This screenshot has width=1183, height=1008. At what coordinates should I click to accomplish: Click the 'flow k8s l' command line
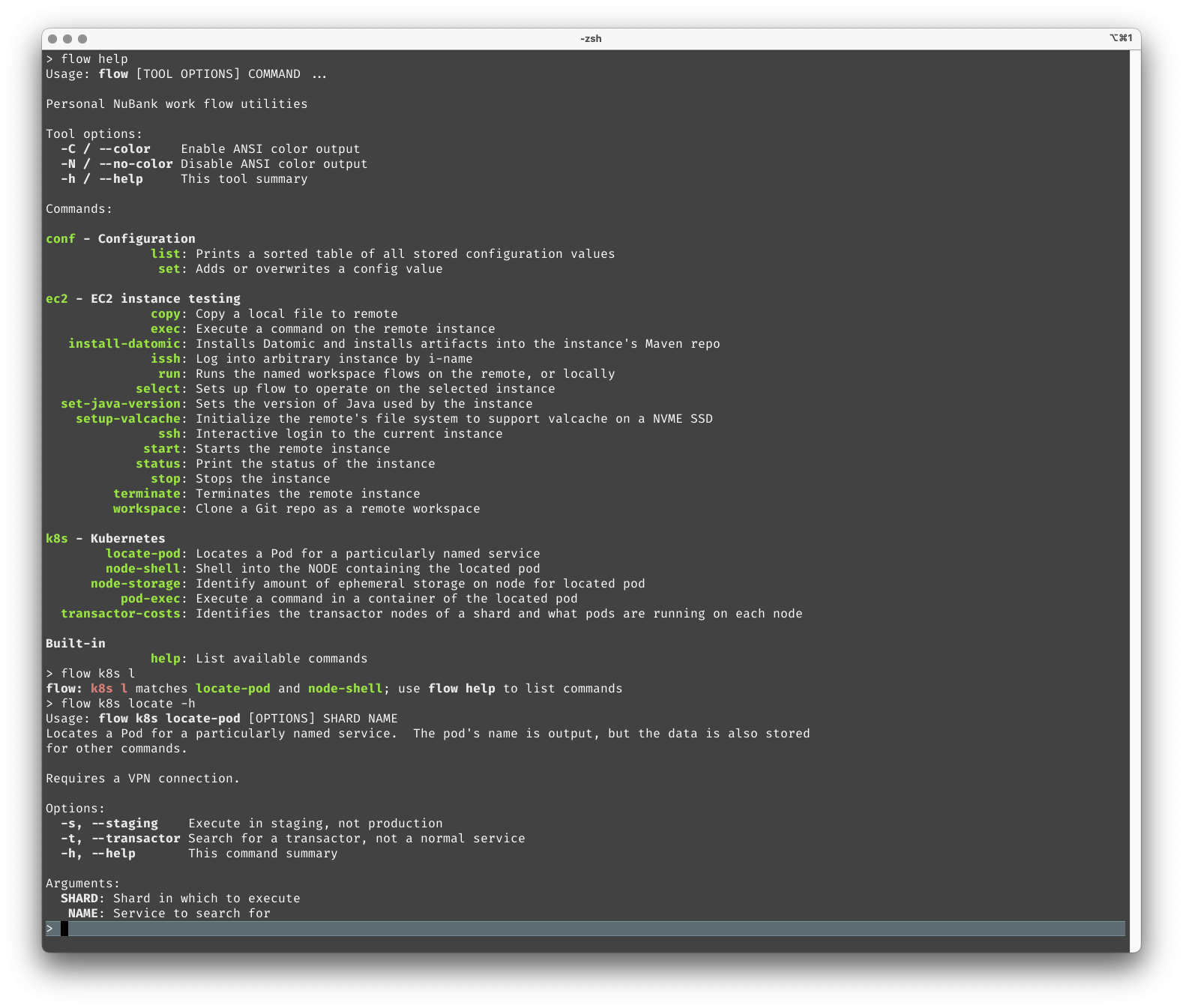[91, 674]
